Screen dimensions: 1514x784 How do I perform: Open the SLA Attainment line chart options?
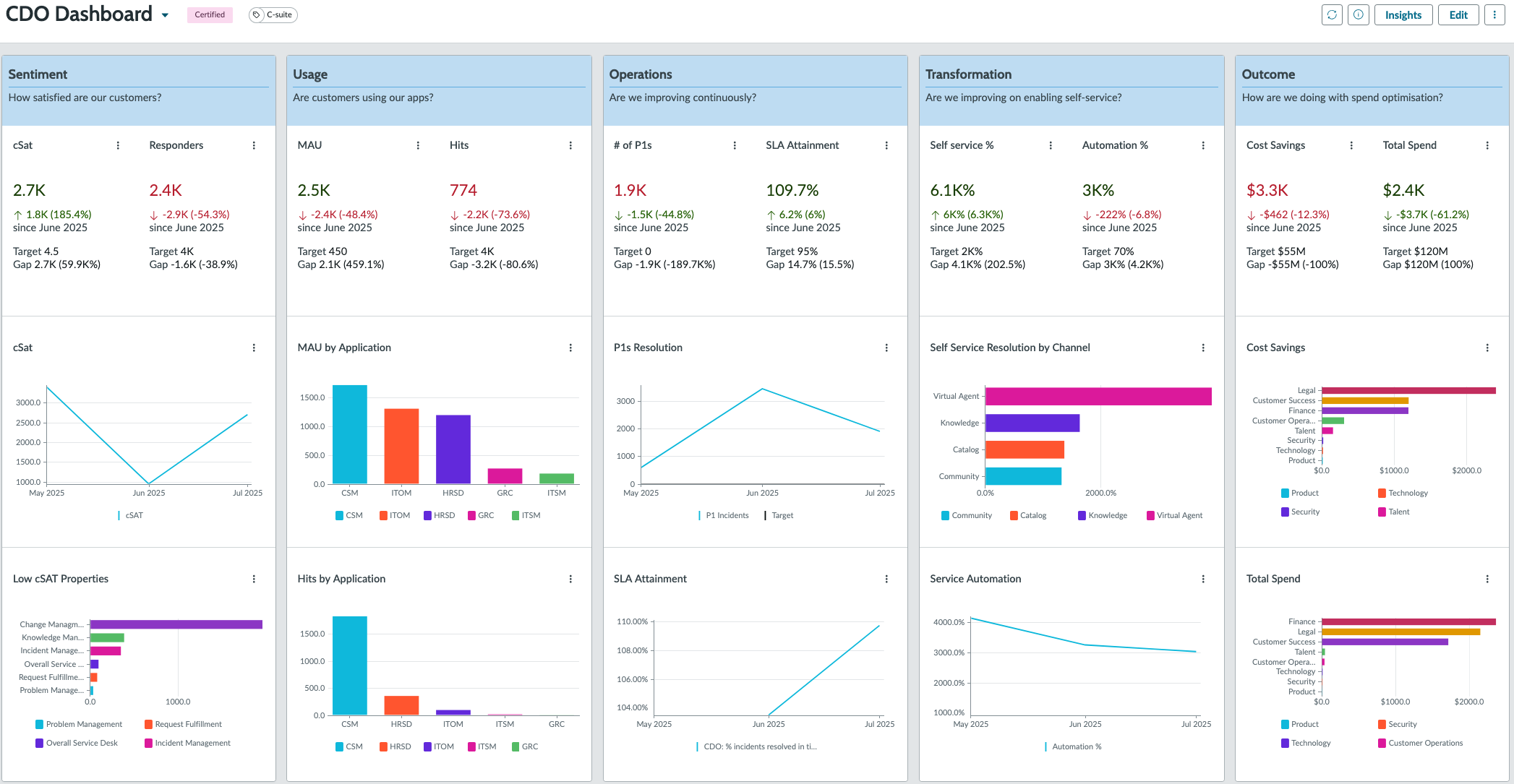886,579
